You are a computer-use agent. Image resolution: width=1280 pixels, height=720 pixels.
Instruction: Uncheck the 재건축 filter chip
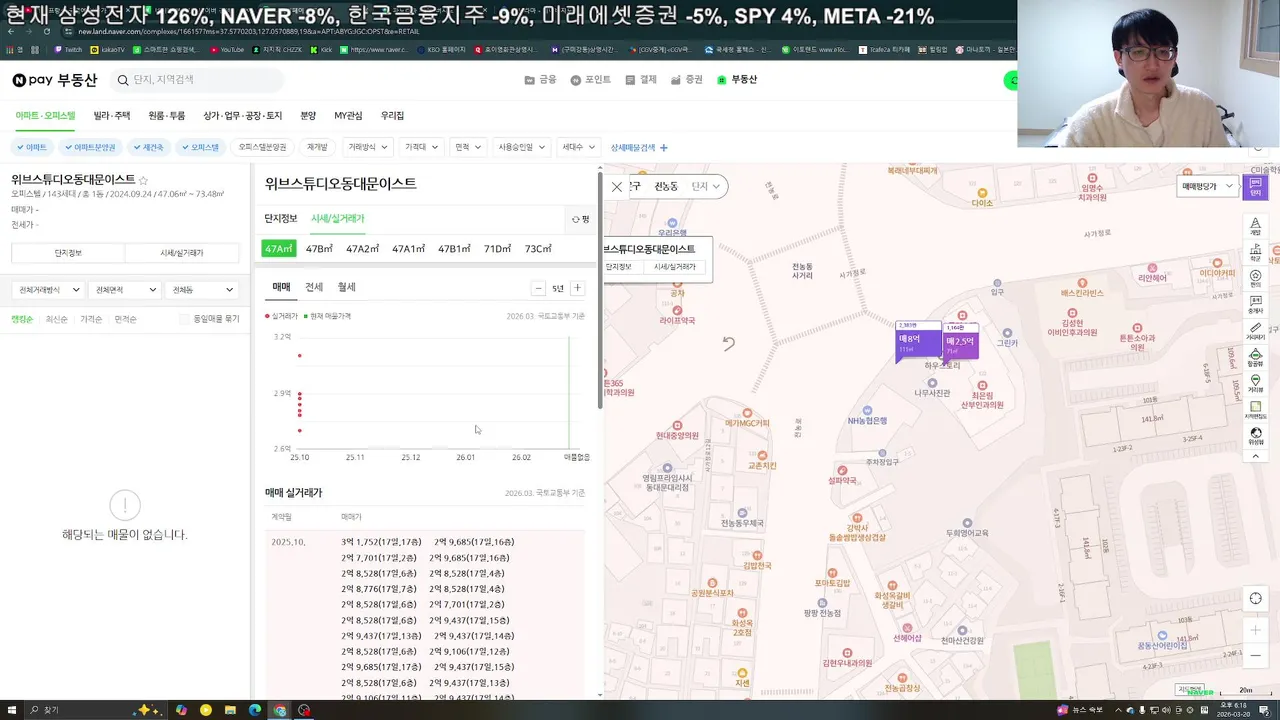(x=148, y=148)
